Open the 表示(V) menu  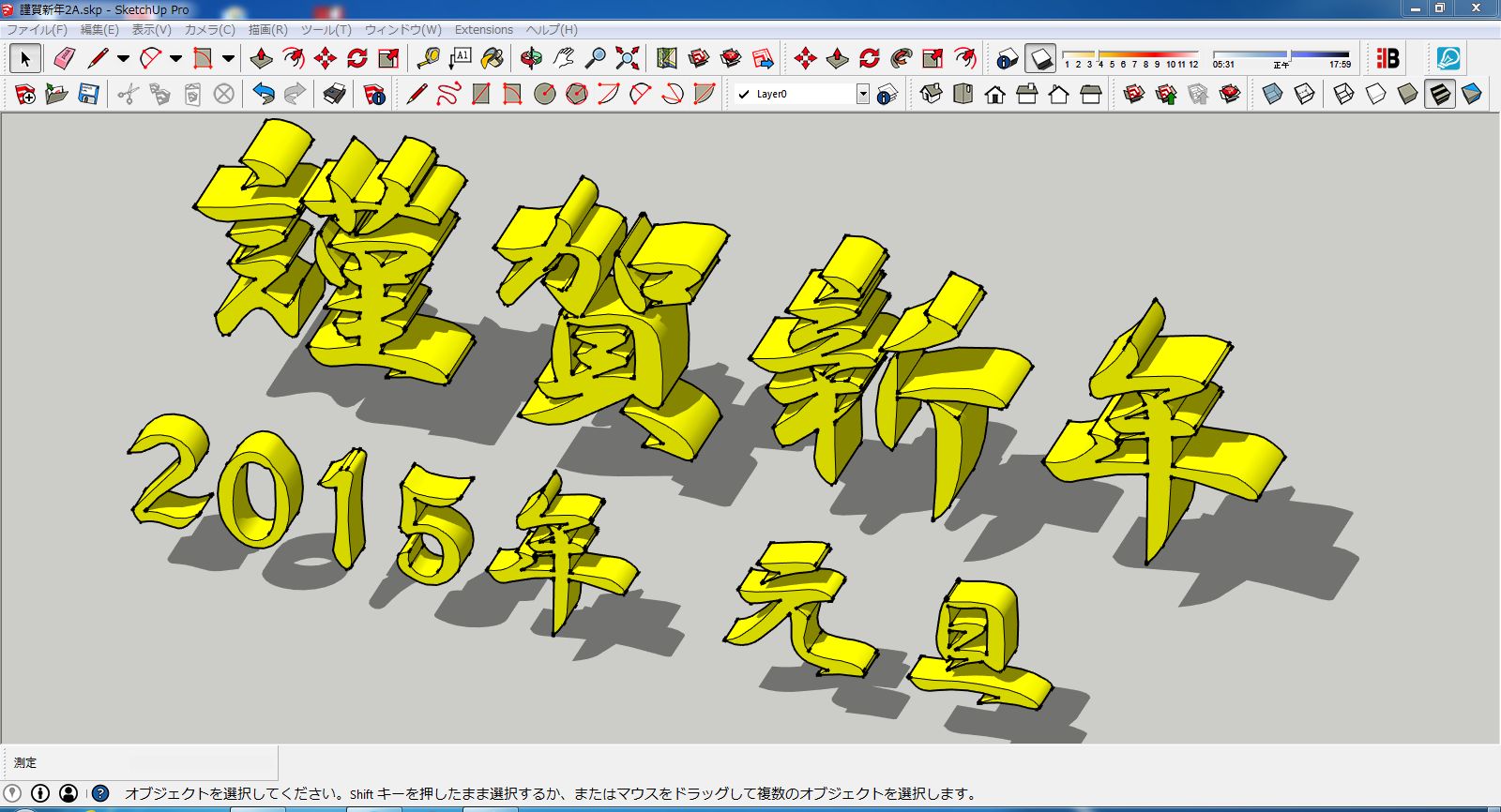coord(151,30)
